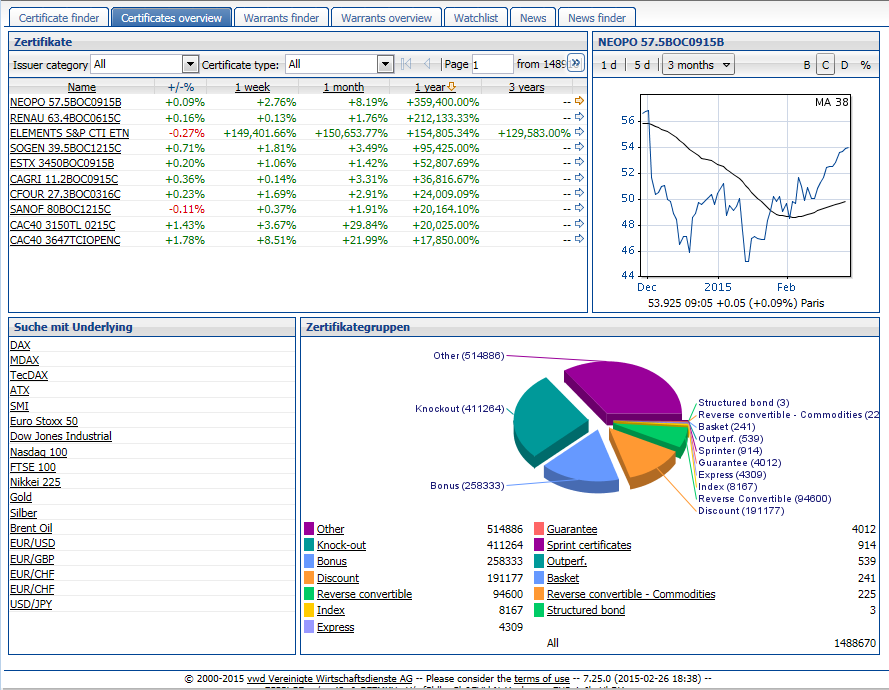
Task: Click the arrow icon in the ELEMENTS S&P CTI ETN row
Action: (x=579, y=133)
